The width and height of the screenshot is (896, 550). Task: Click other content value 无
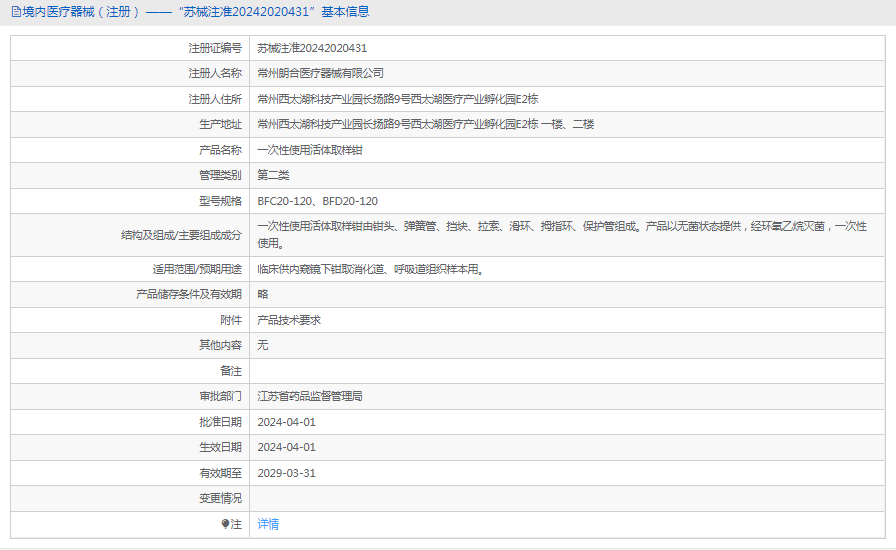[x=263, y=345]
